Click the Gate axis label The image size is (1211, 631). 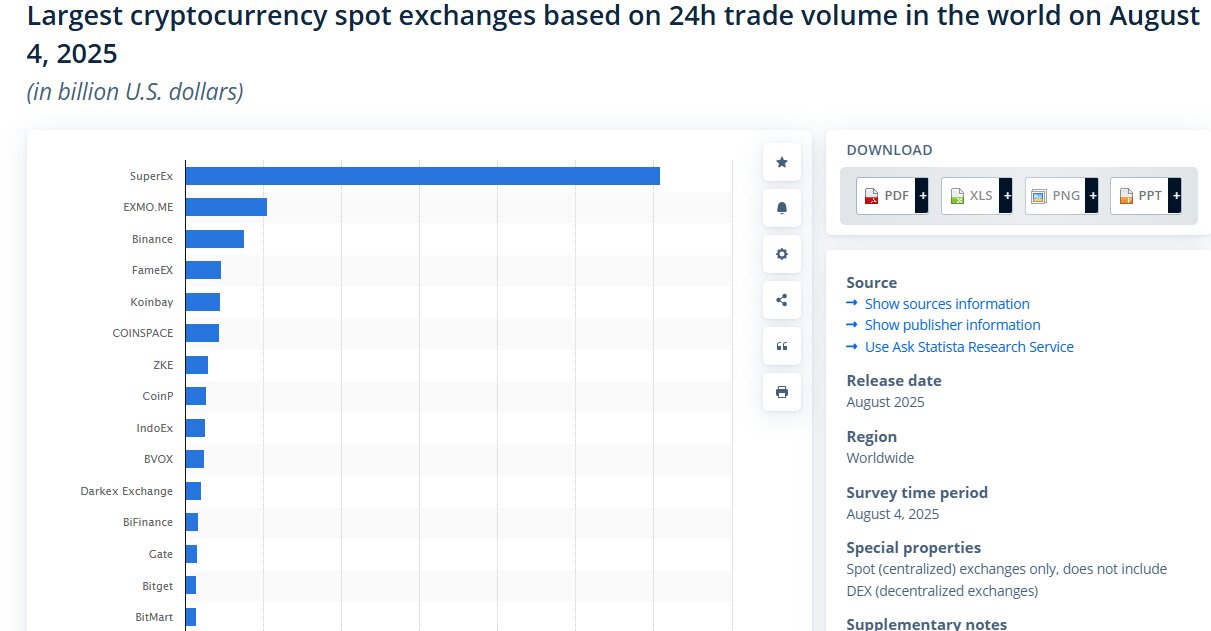pos(161,554)
